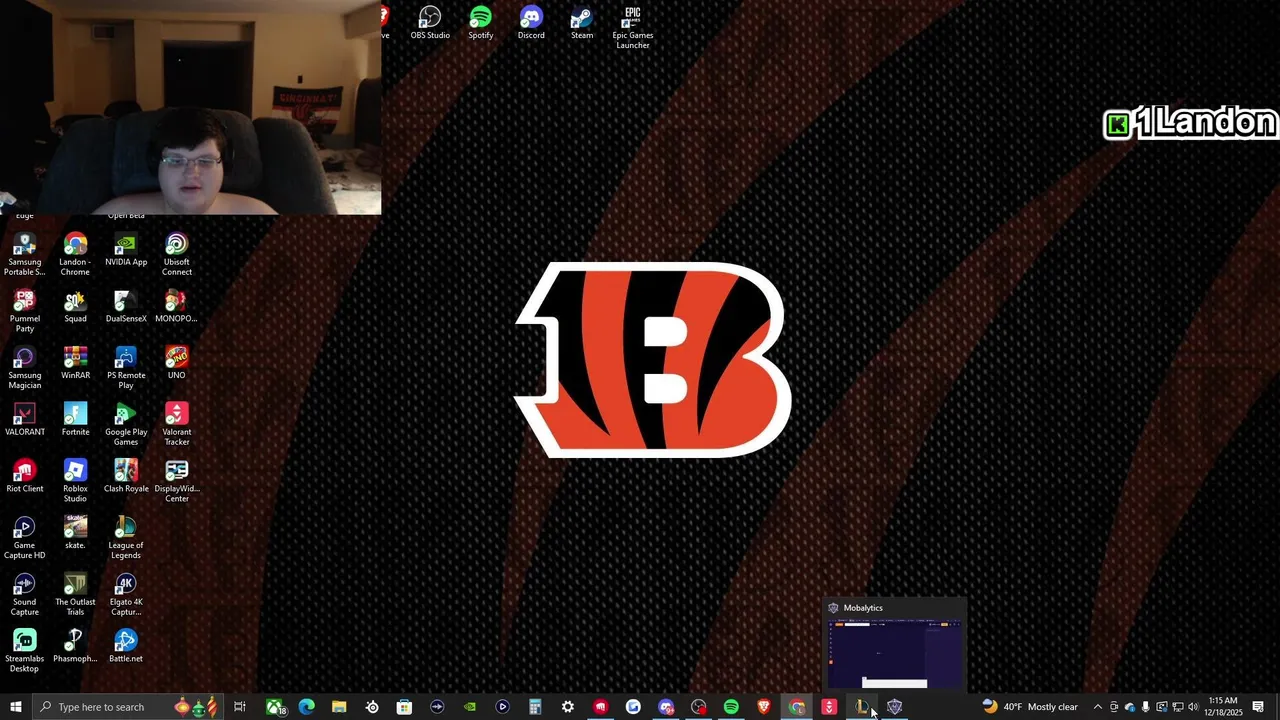Switch to Discord in the taskbar
Viewport: 1280px width, 720px height.
tap(665, 707)
